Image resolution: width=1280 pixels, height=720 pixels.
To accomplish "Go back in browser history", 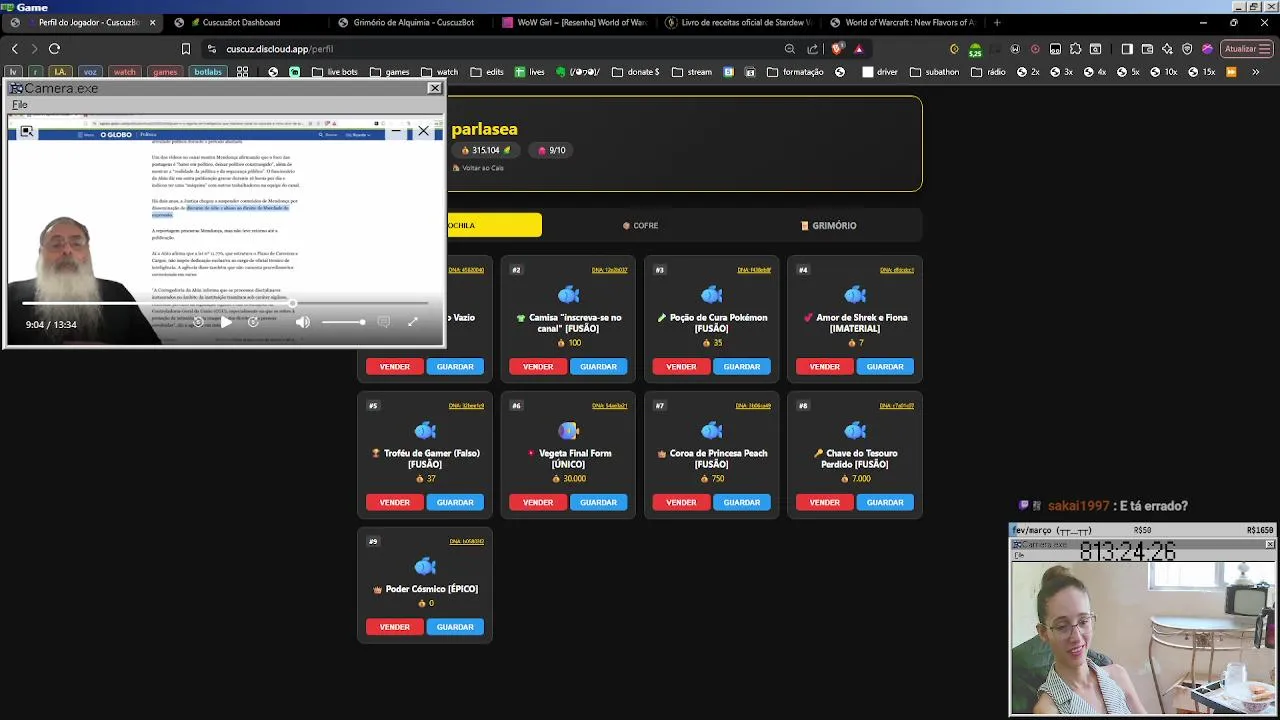I will 14,48.
